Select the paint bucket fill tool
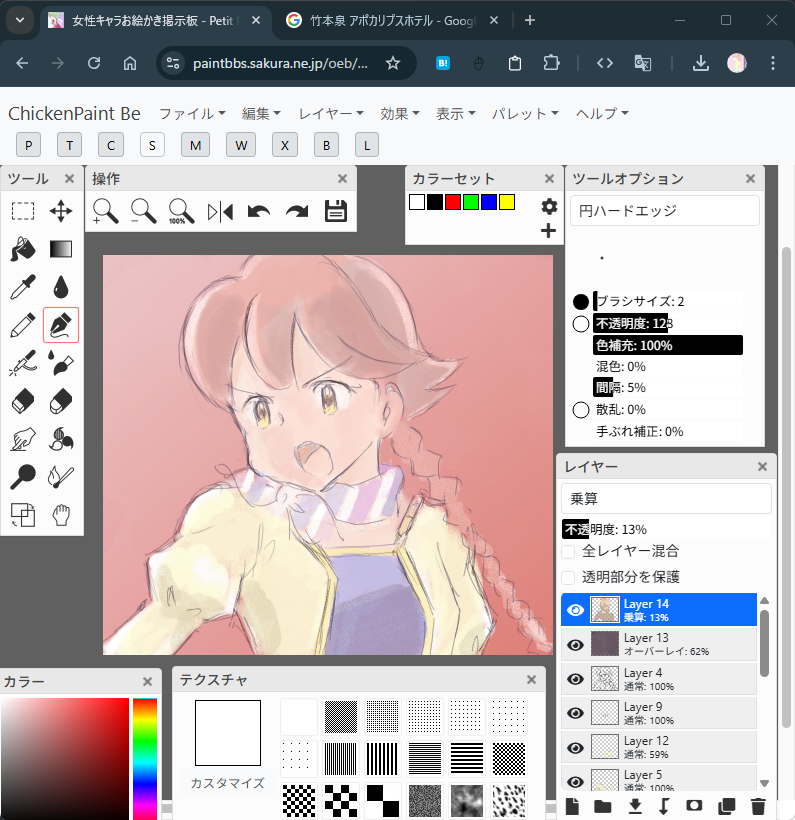 click(x=23, y=249)
